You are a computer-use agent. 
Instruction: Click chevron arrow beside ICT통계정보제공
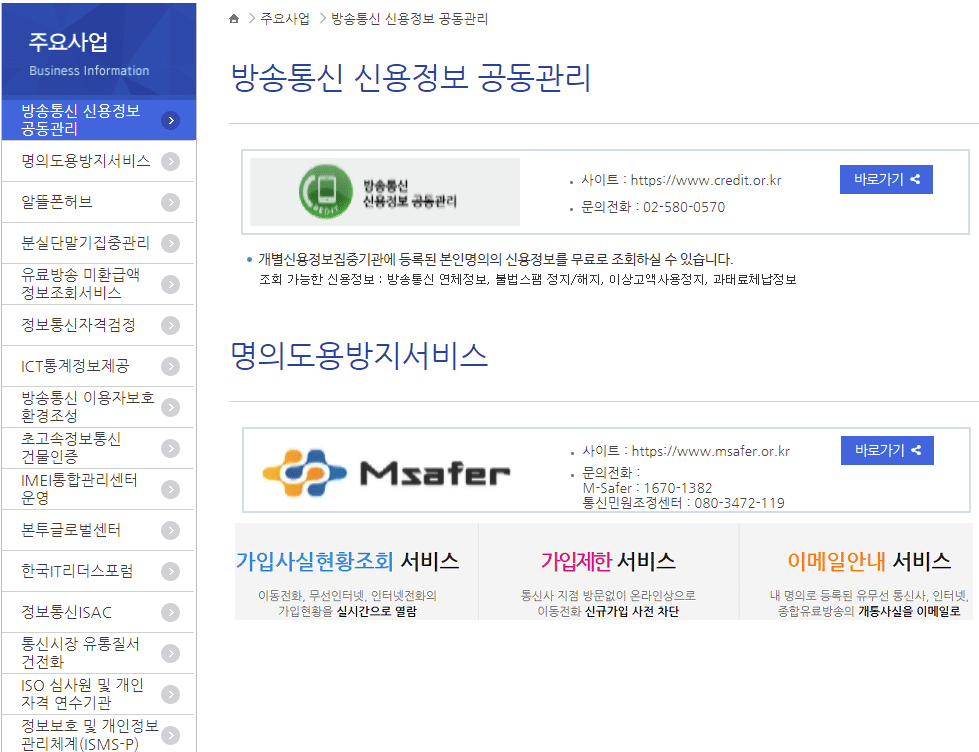pos(170,367)
